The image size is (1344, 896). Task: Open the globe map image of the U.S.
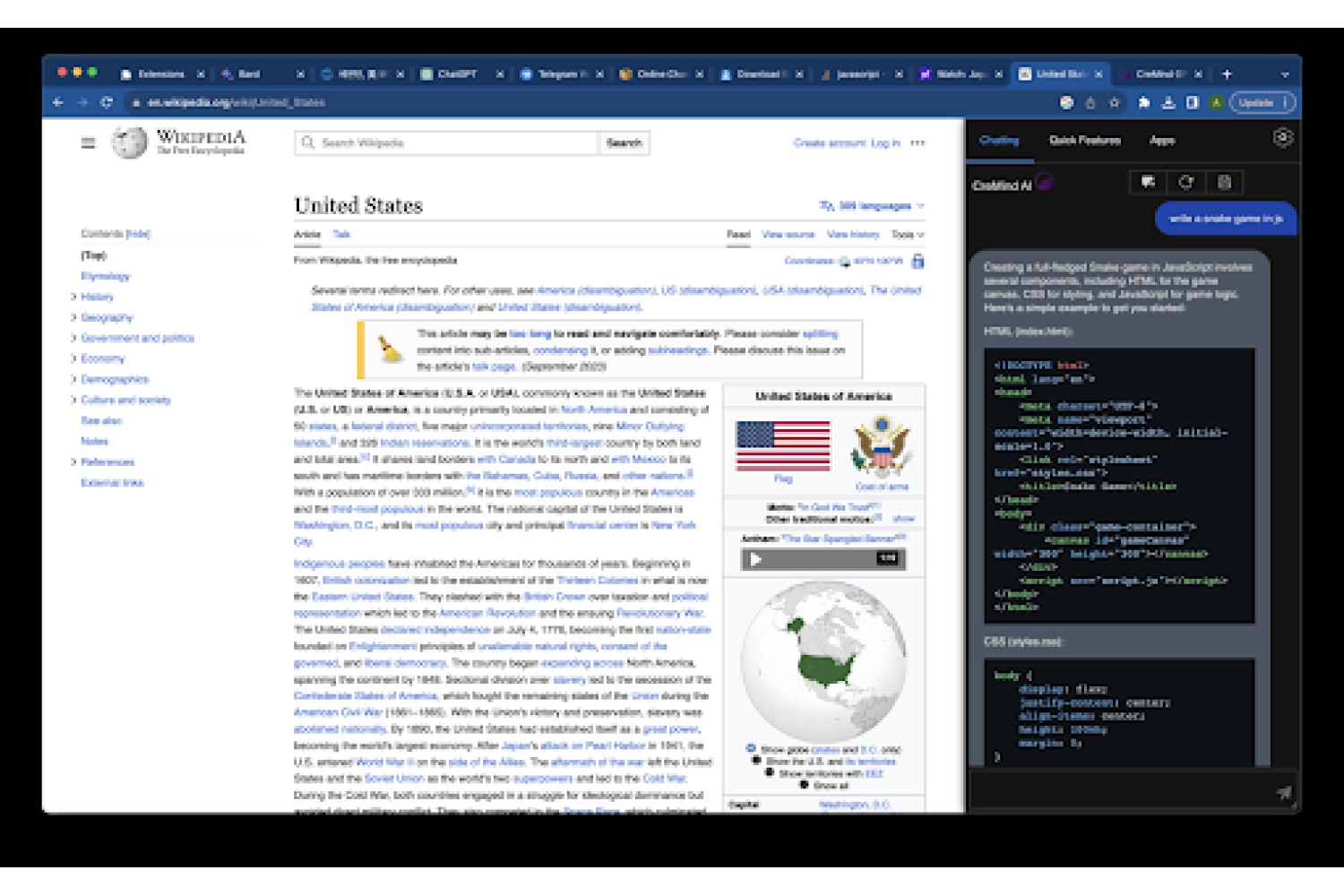(x=823, y=662)
